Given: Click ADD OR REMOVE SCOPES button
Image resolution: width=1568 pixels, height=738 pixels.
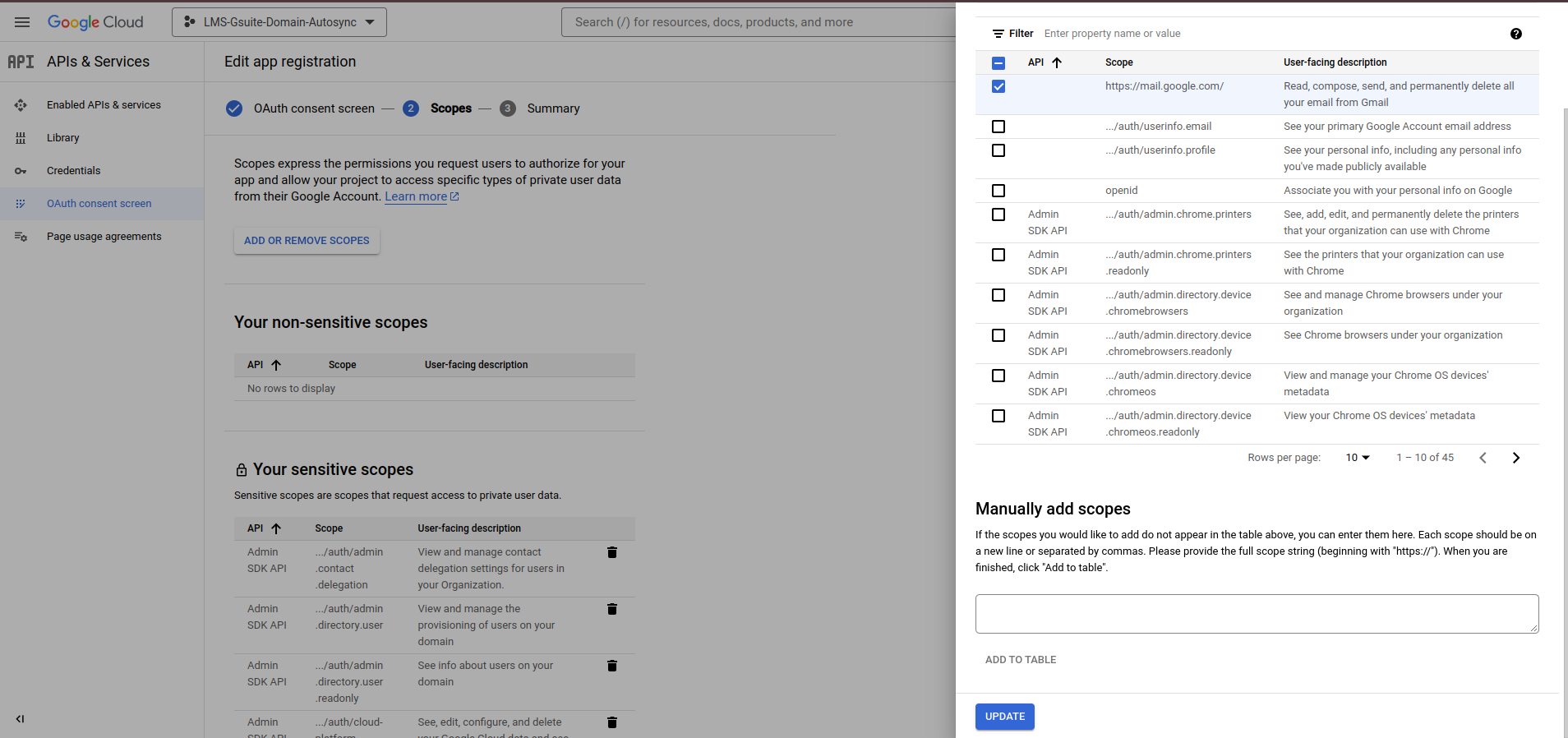Looking at the screenshot, I should 307,241.
